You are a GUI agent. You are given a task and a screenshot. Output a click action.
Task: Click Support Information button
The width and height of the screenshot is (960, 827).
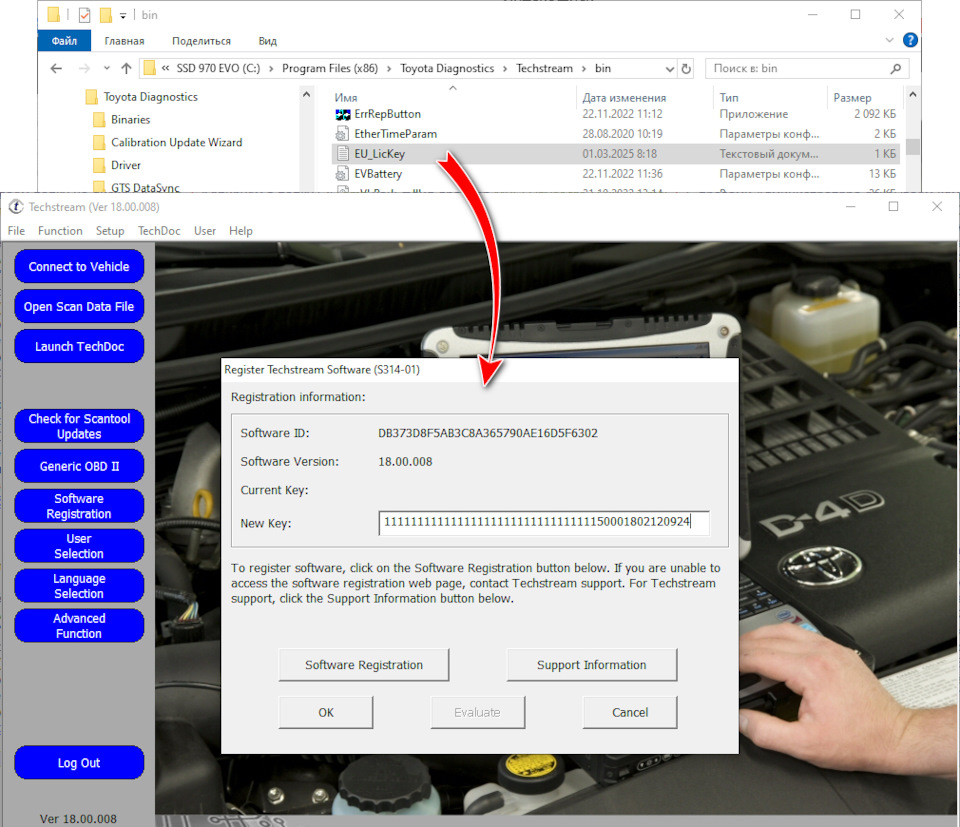point(591,665)
